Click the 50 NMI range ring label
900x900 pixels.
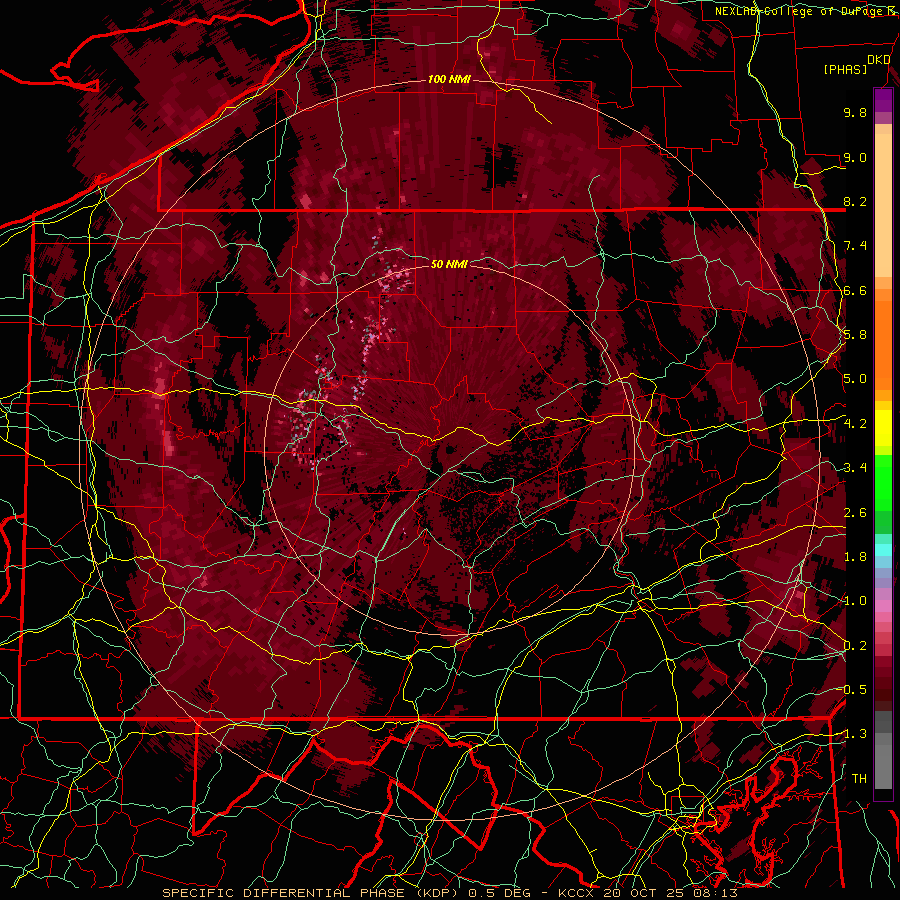click(449, 264)
